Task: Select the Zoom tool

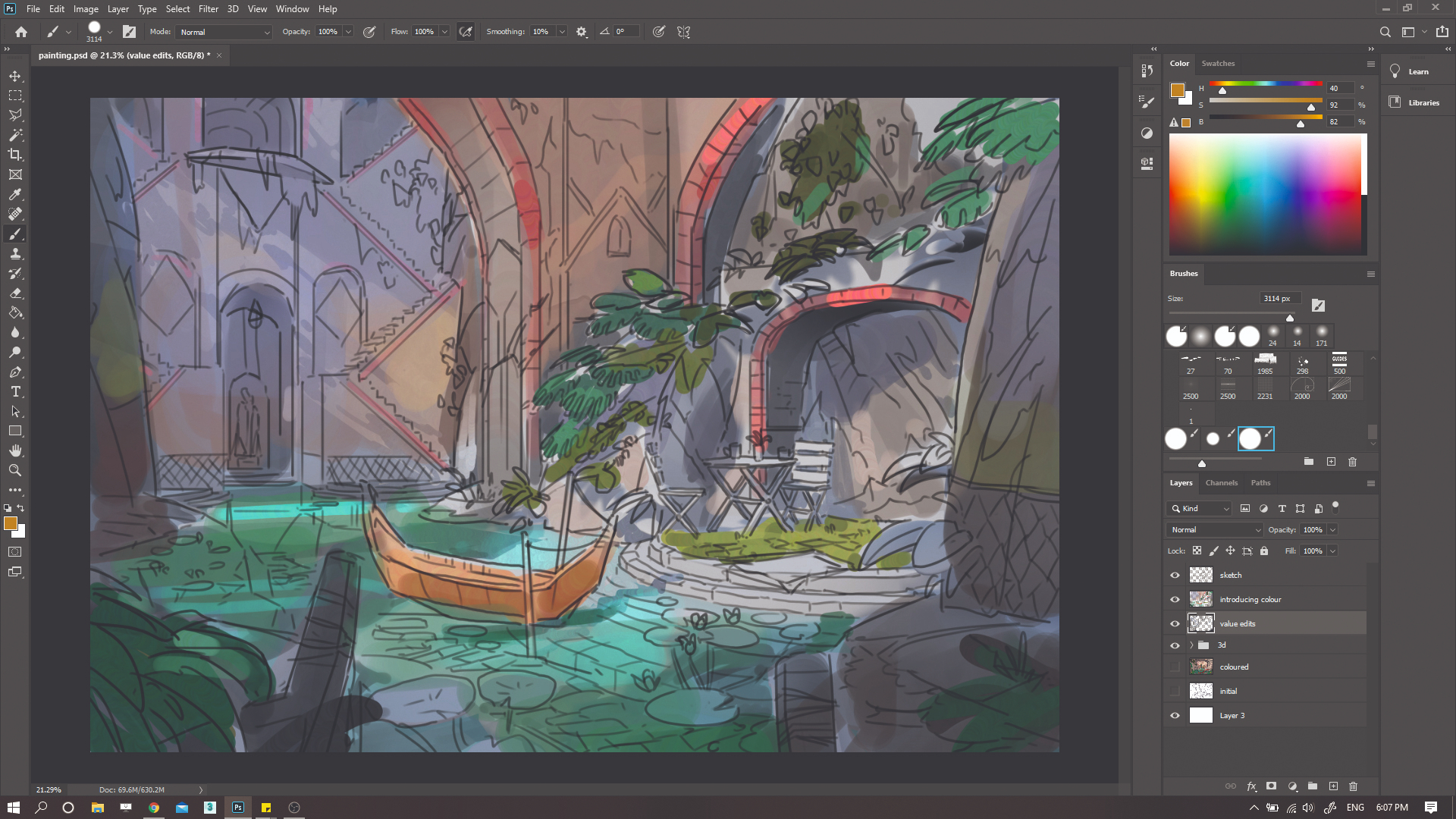Action: (15, 470)
